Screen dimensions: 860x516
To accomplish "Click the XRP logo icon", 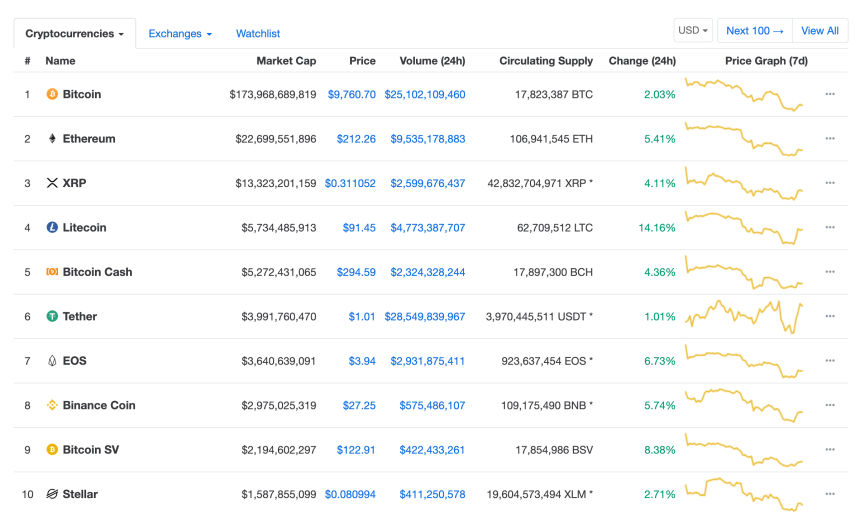I will (52, 183).
